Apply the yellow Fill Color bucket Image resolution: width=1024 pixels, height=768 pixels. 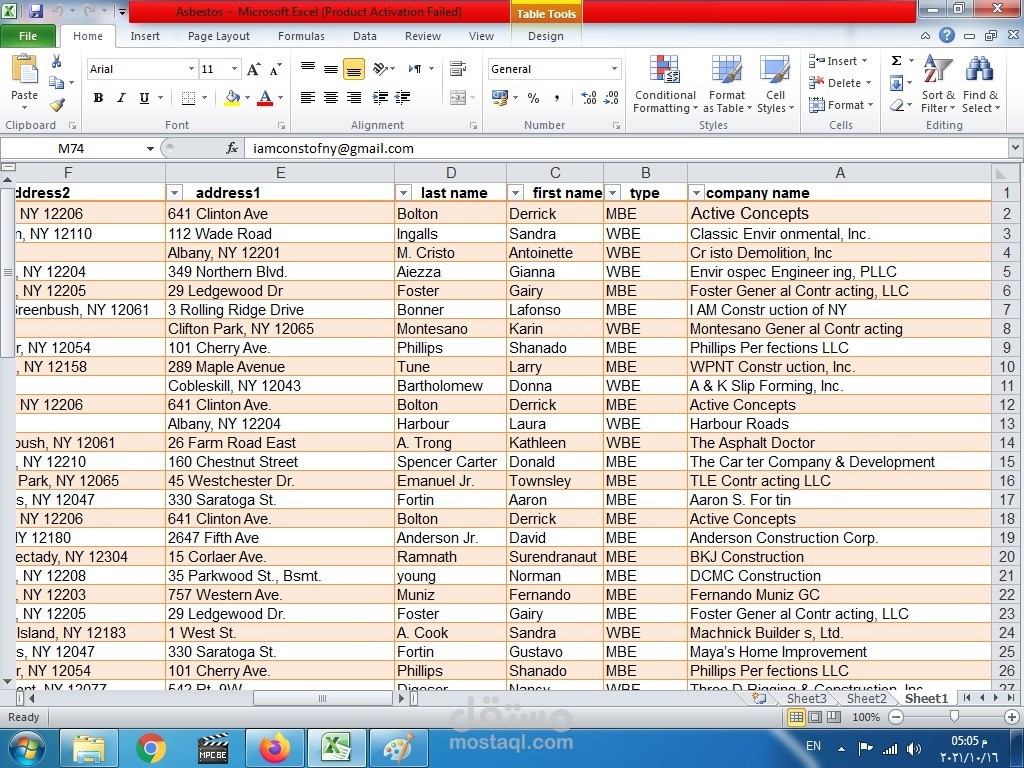[232, 98]
